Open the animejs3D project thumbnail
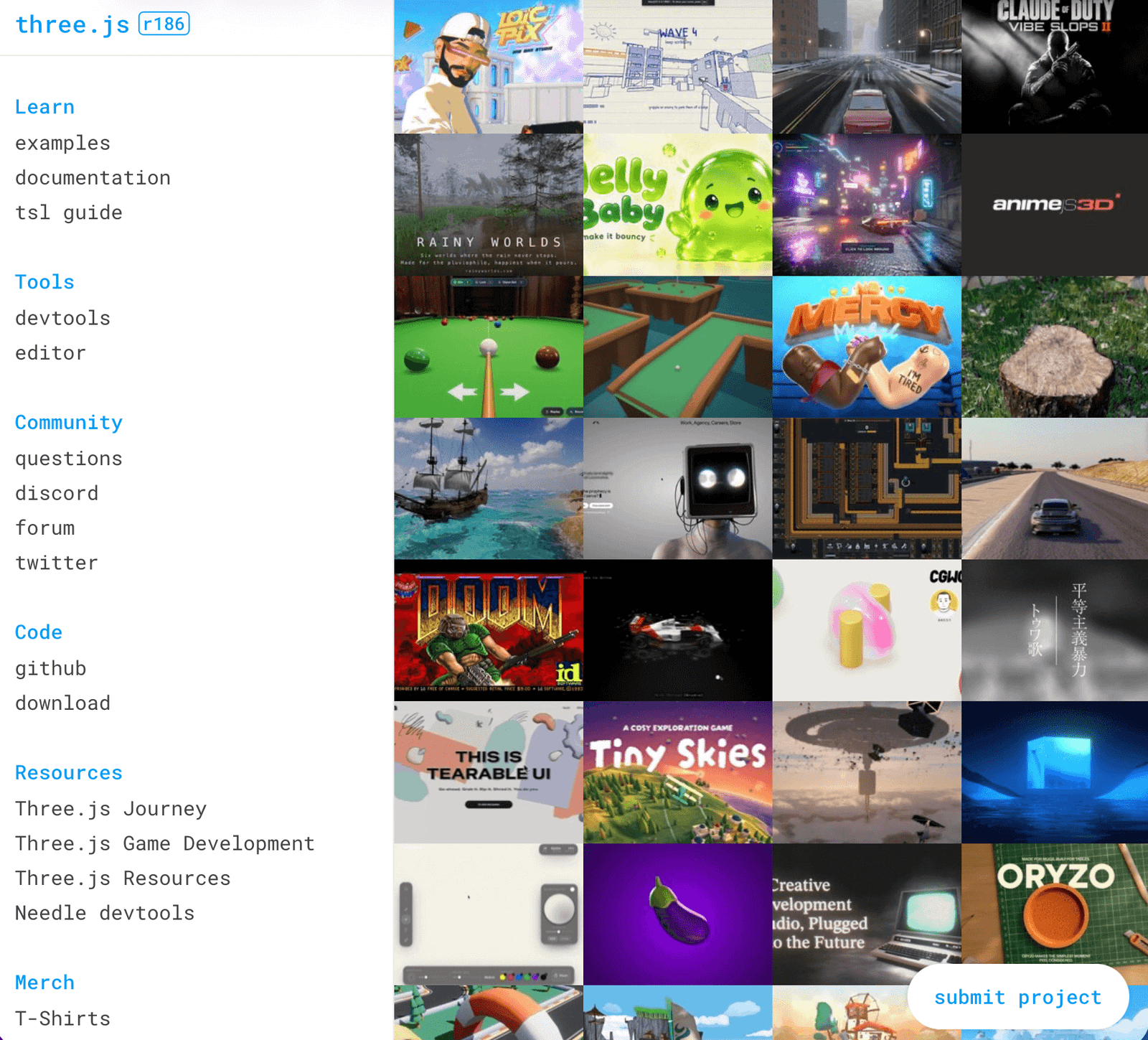 click(x=1055, y=205)
